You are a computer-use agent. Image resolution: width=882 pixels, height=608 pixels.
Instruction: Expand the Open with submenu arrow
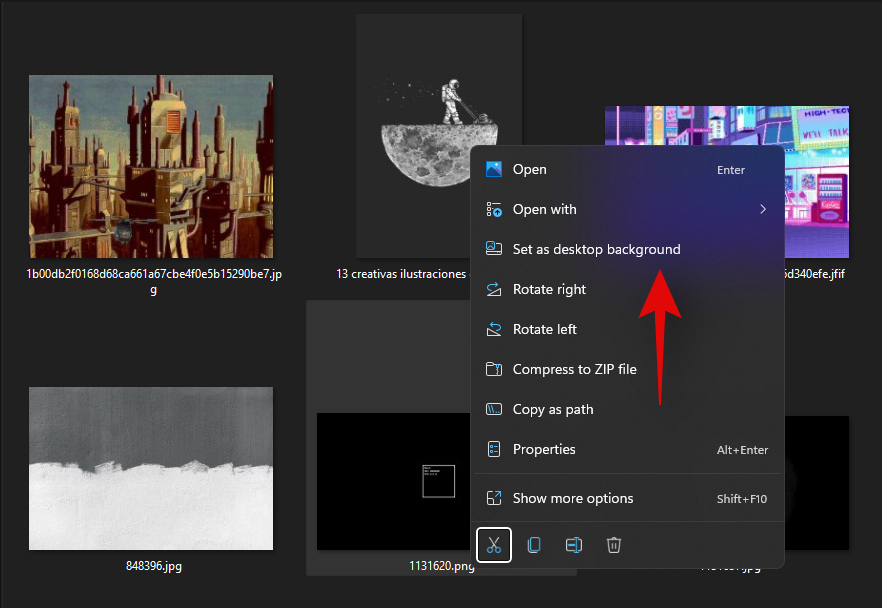(x=762, y=210)
